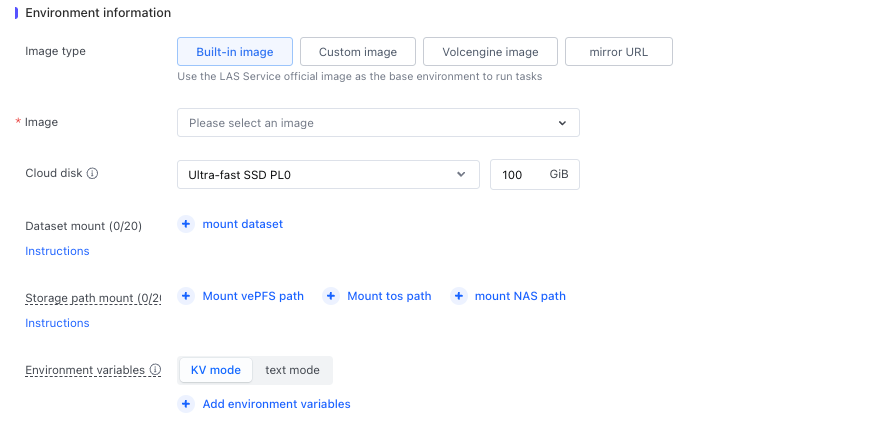Choose the mirror URL image type
Image resolution: width=893 pixels, height=434 pixels.
click(618, 52)
